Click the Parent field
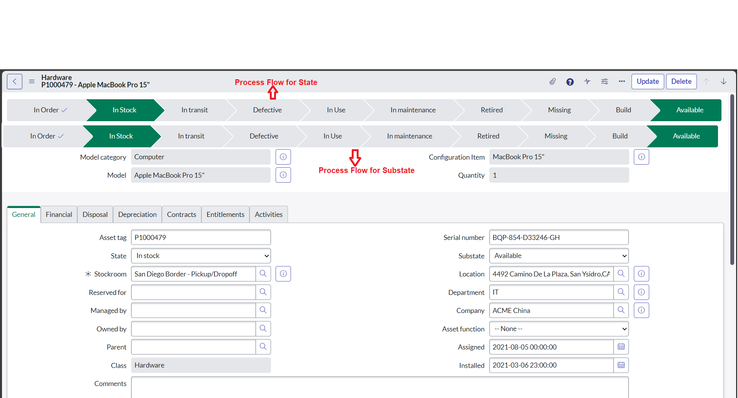 point(193,347)
